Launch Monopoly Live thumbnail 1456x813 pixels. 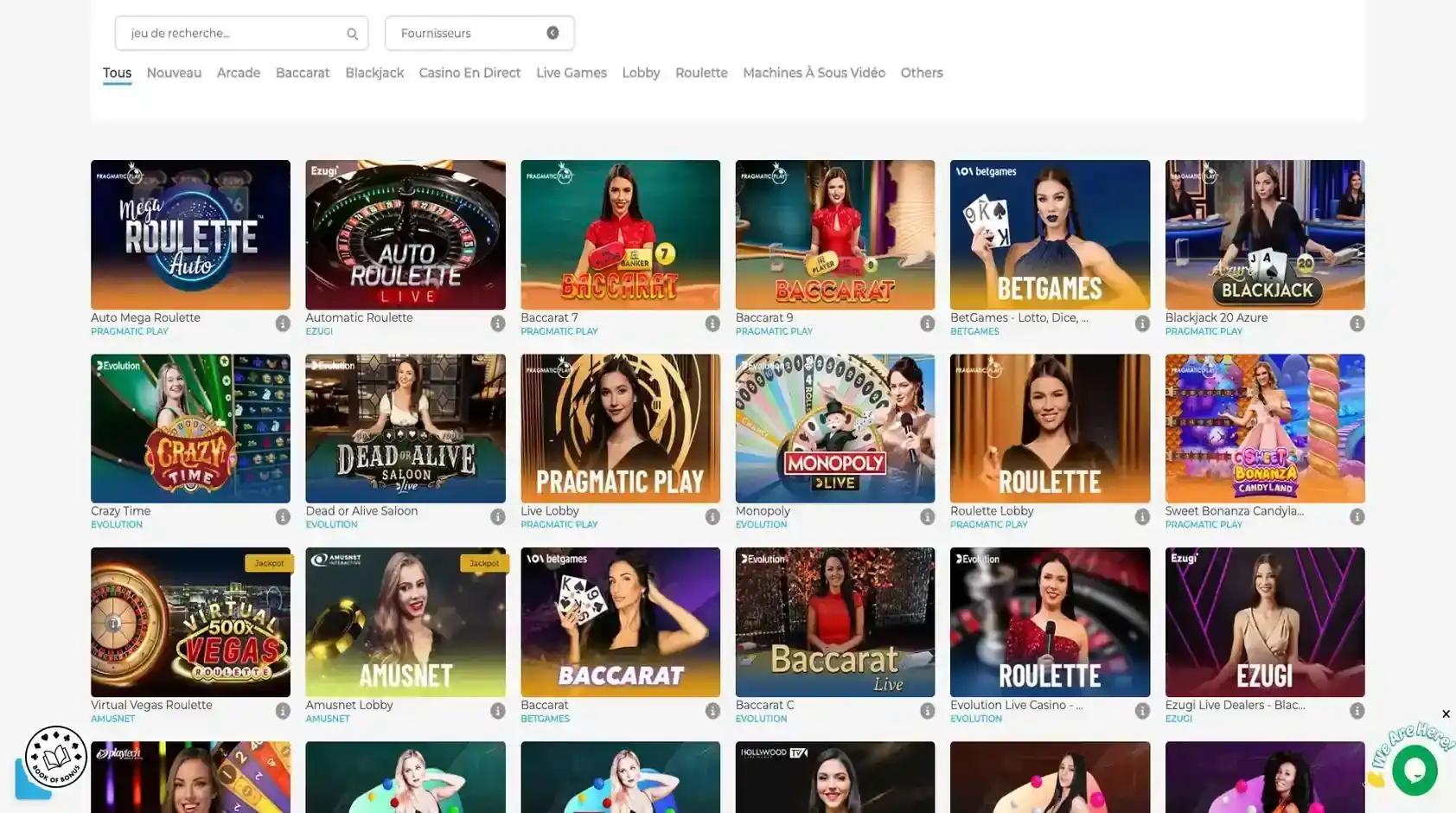(835, 428)
